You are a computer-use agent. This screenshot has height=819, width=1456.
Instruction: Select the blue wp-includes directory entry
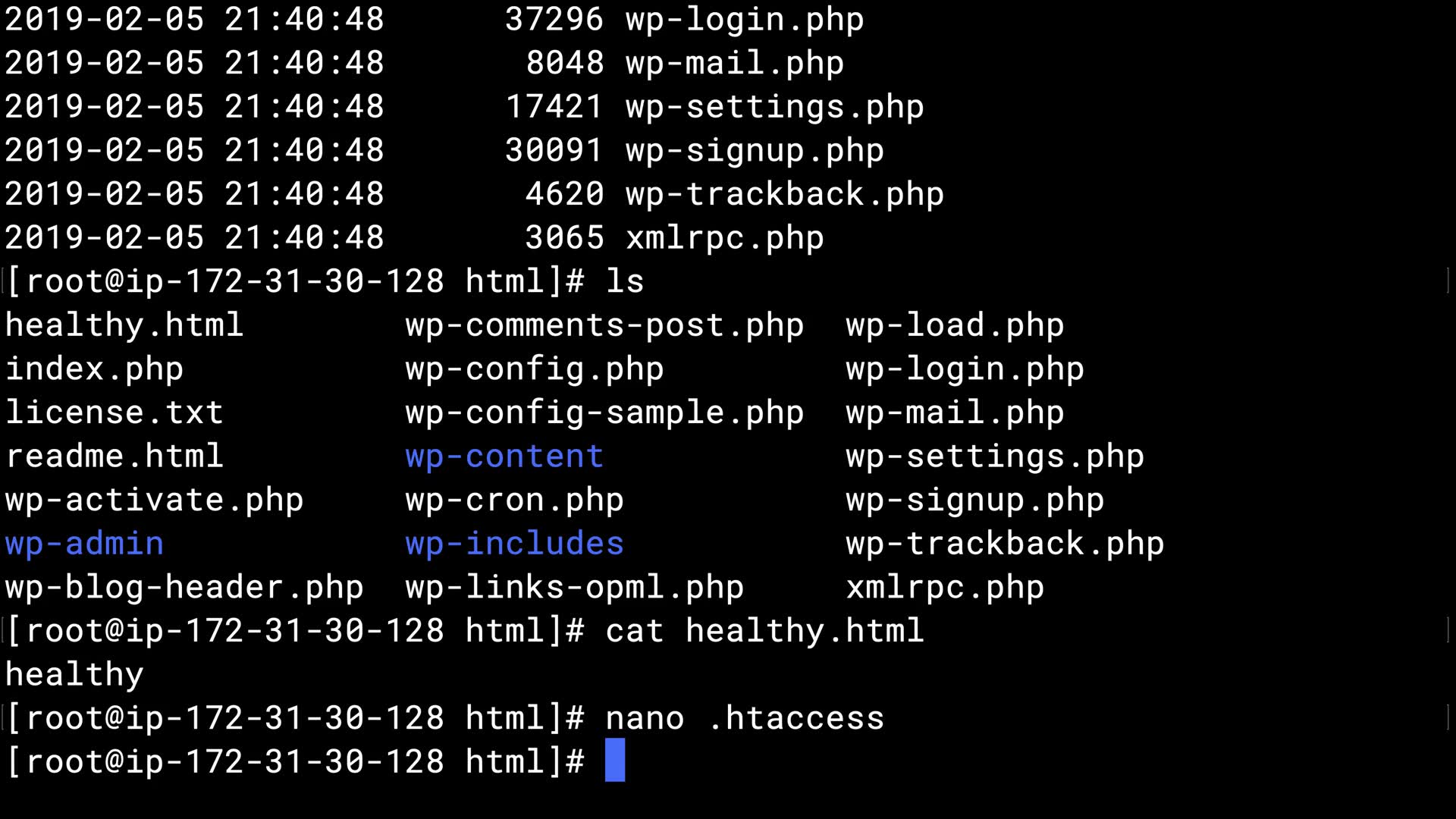pos(514,544)
